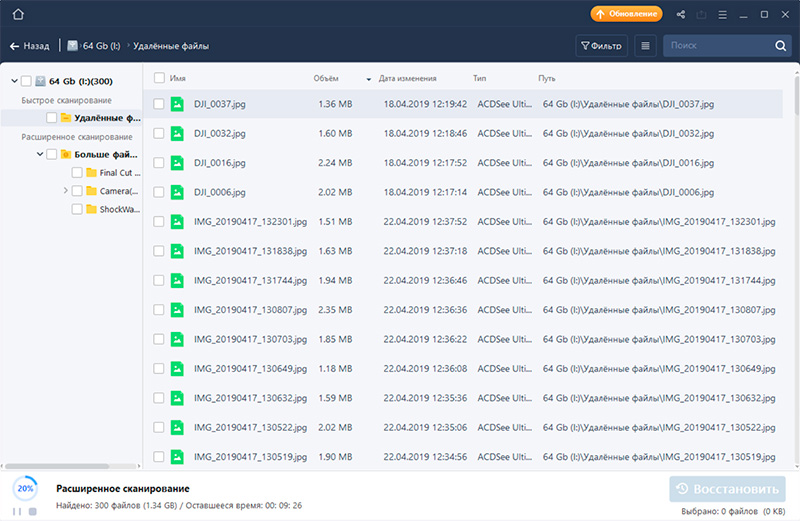Click the 20% scan progress circle
Screen dimensions: 800x521
pos(24,489)
